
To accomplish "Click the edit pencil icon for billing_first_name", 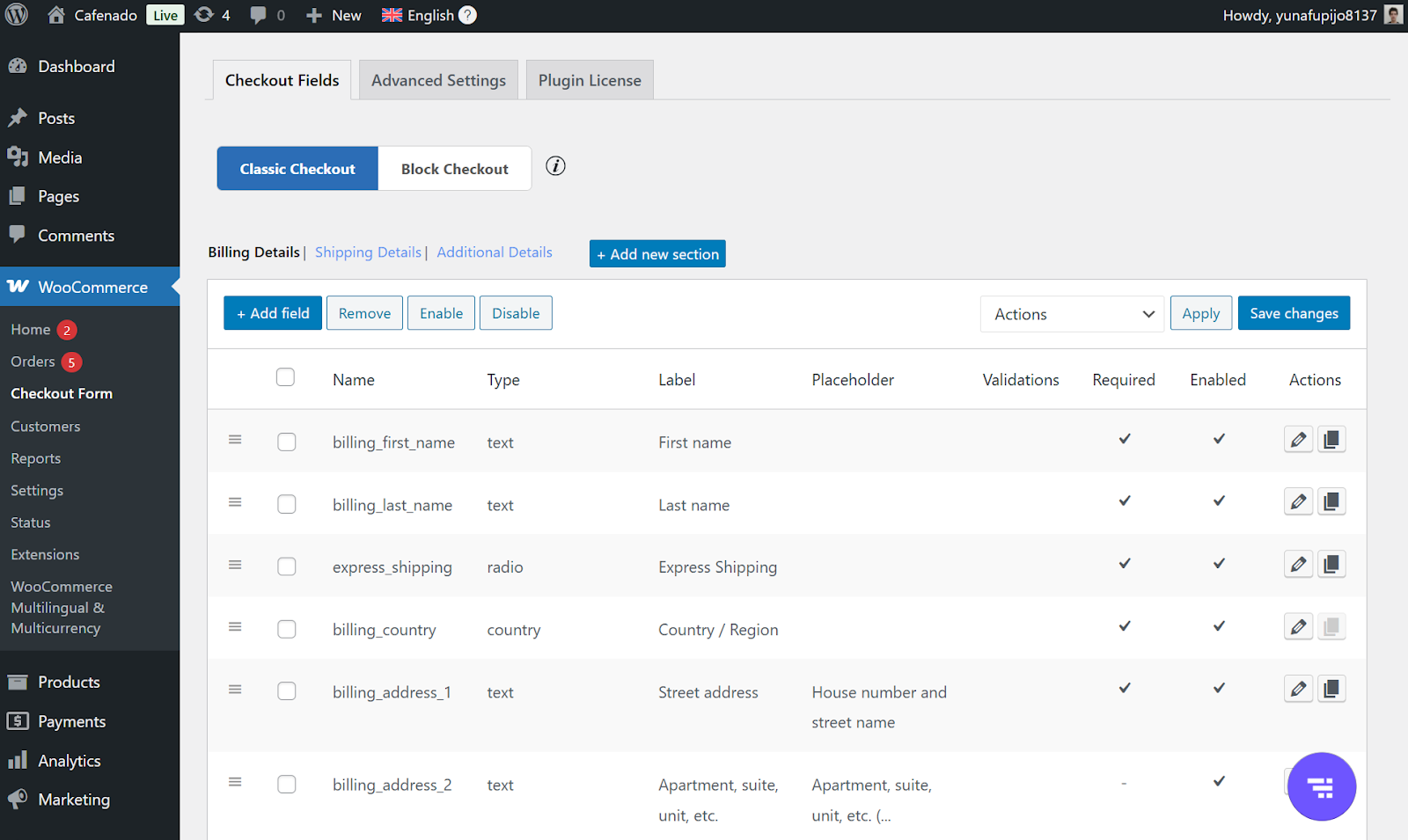I will (1298, 440).
